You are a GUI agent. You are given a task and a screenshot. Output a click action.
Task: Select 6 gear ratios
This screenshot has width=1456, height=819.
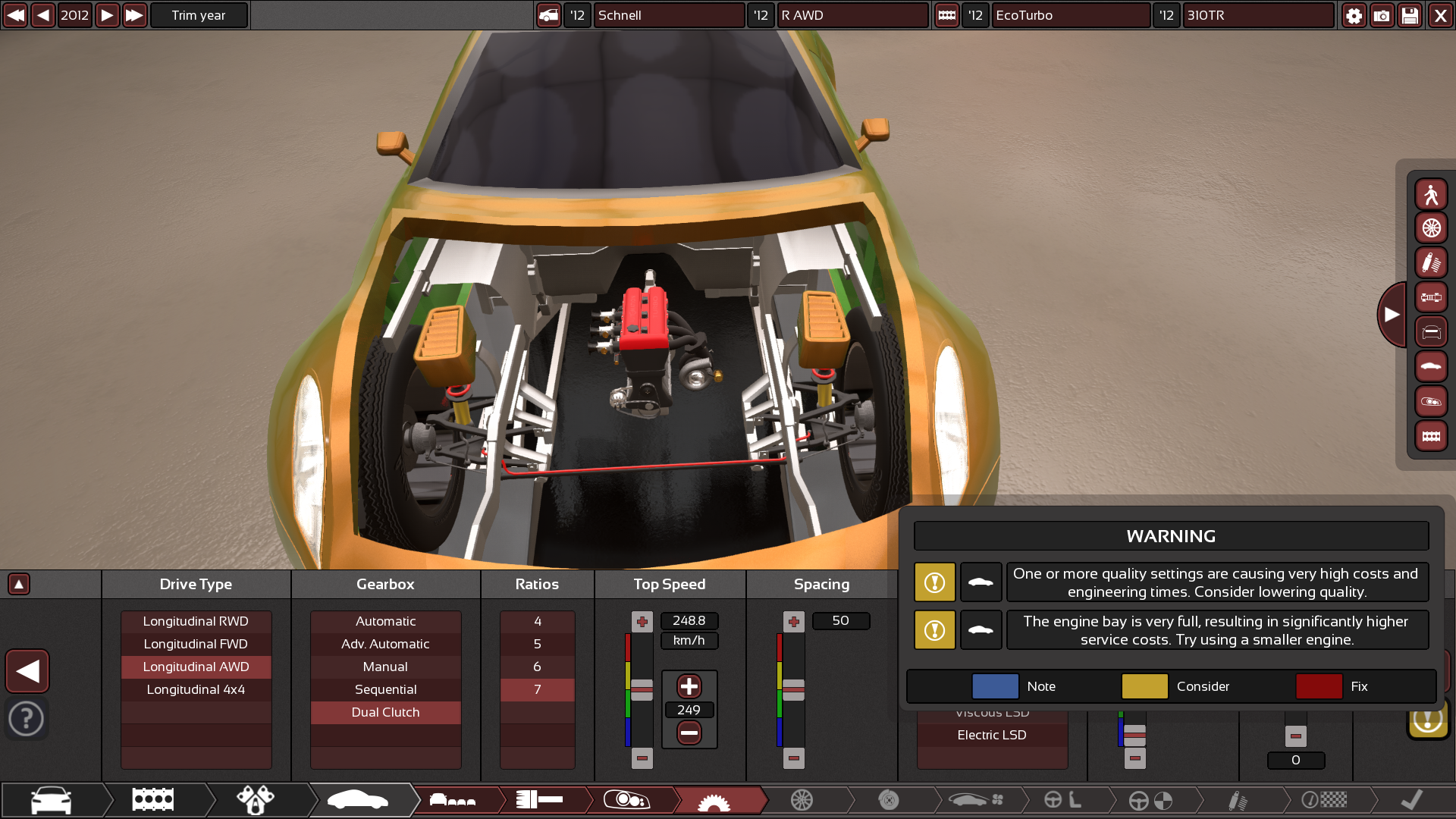[537, 667]
